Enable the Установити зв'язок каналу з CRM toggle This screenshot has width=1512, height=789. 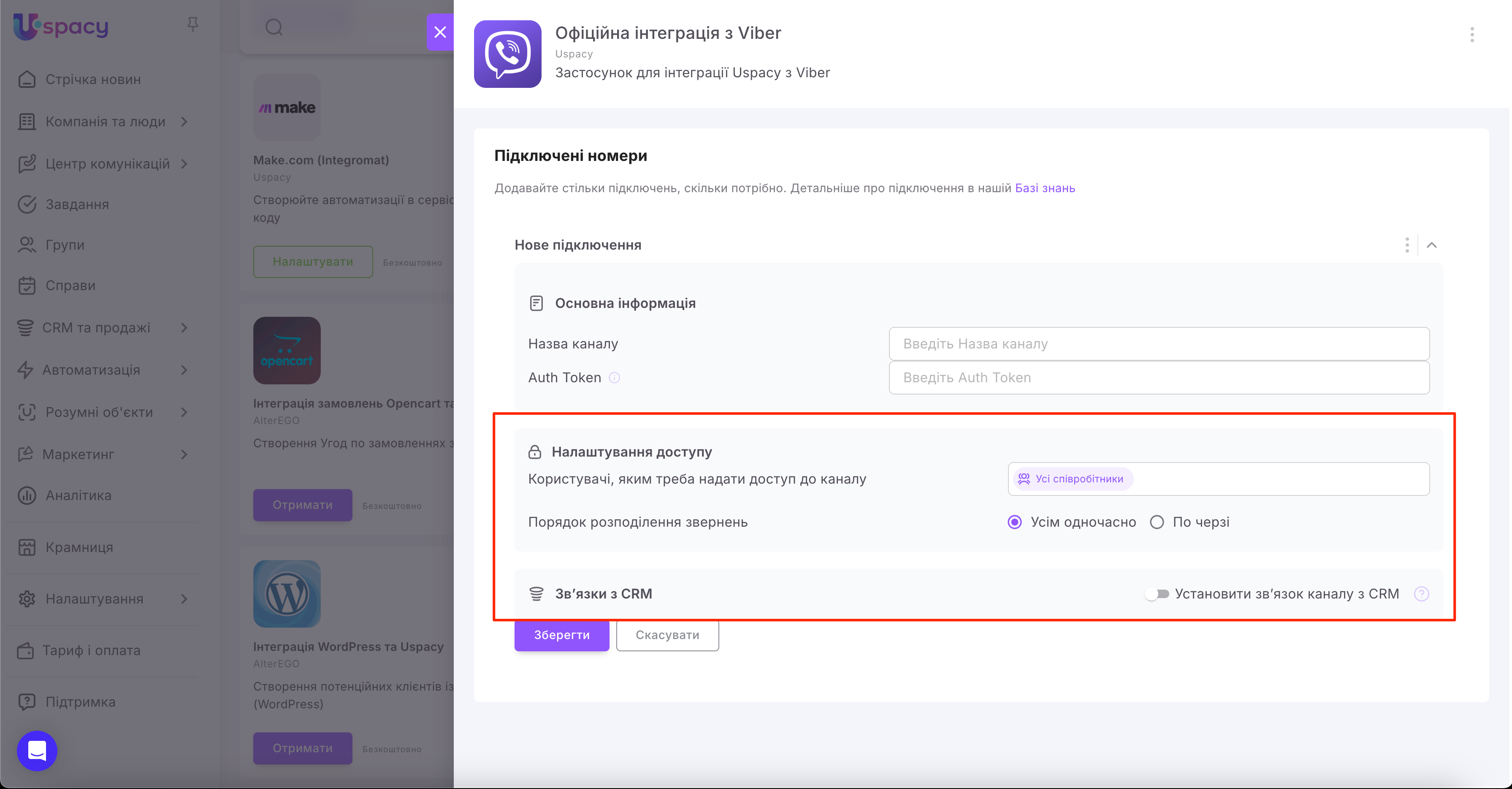[1157, 594]
